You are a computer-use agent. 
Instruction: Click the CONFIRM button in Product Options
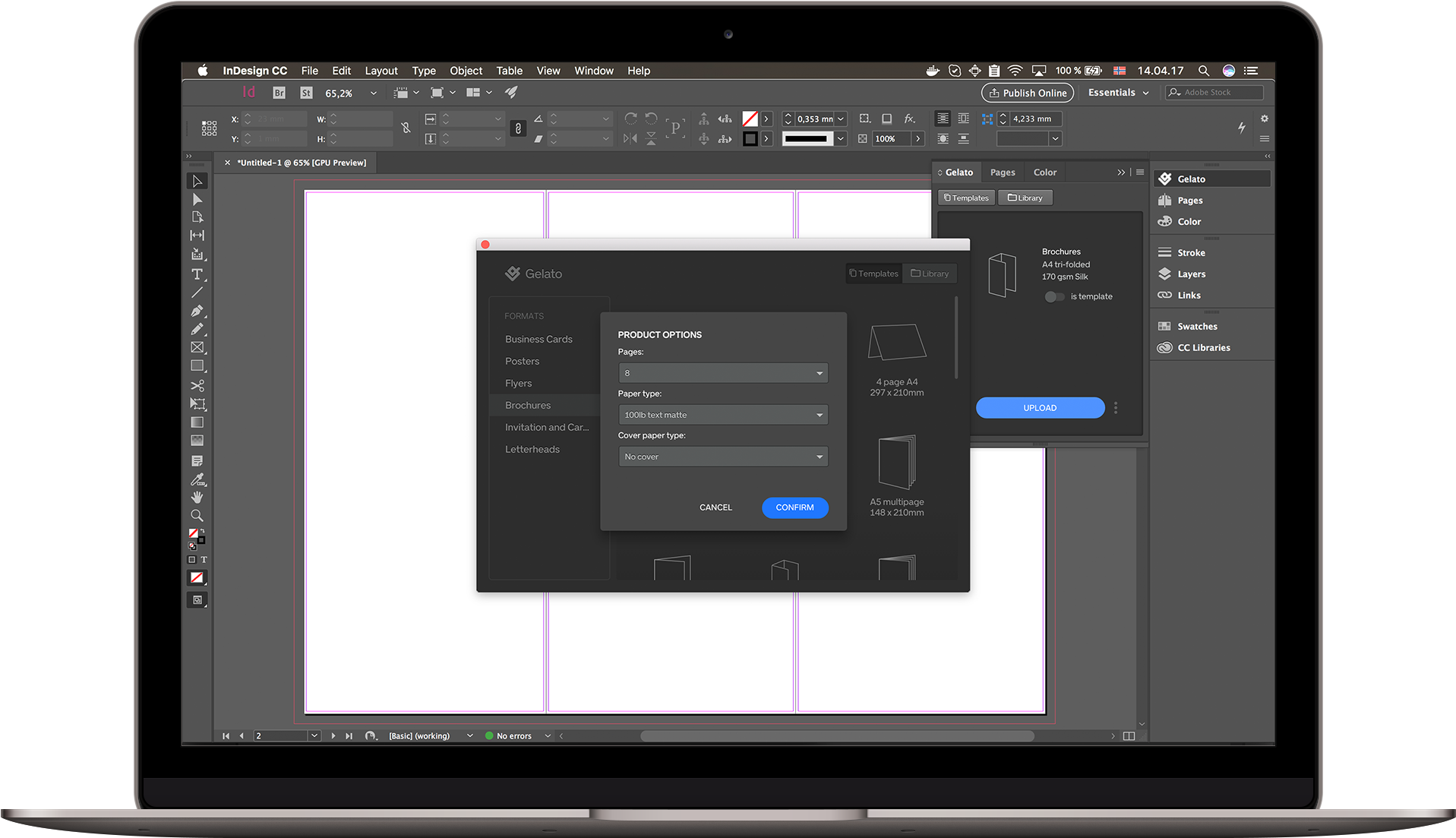(794, 508)
